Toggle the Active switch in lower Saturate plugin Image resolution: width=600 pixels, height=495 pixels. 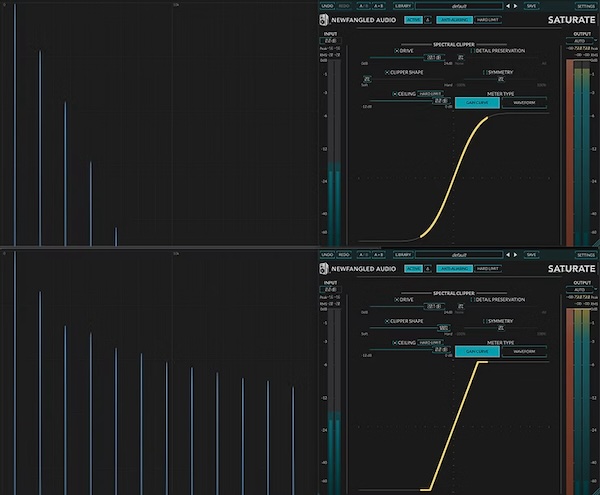click(x=413, y=269)
